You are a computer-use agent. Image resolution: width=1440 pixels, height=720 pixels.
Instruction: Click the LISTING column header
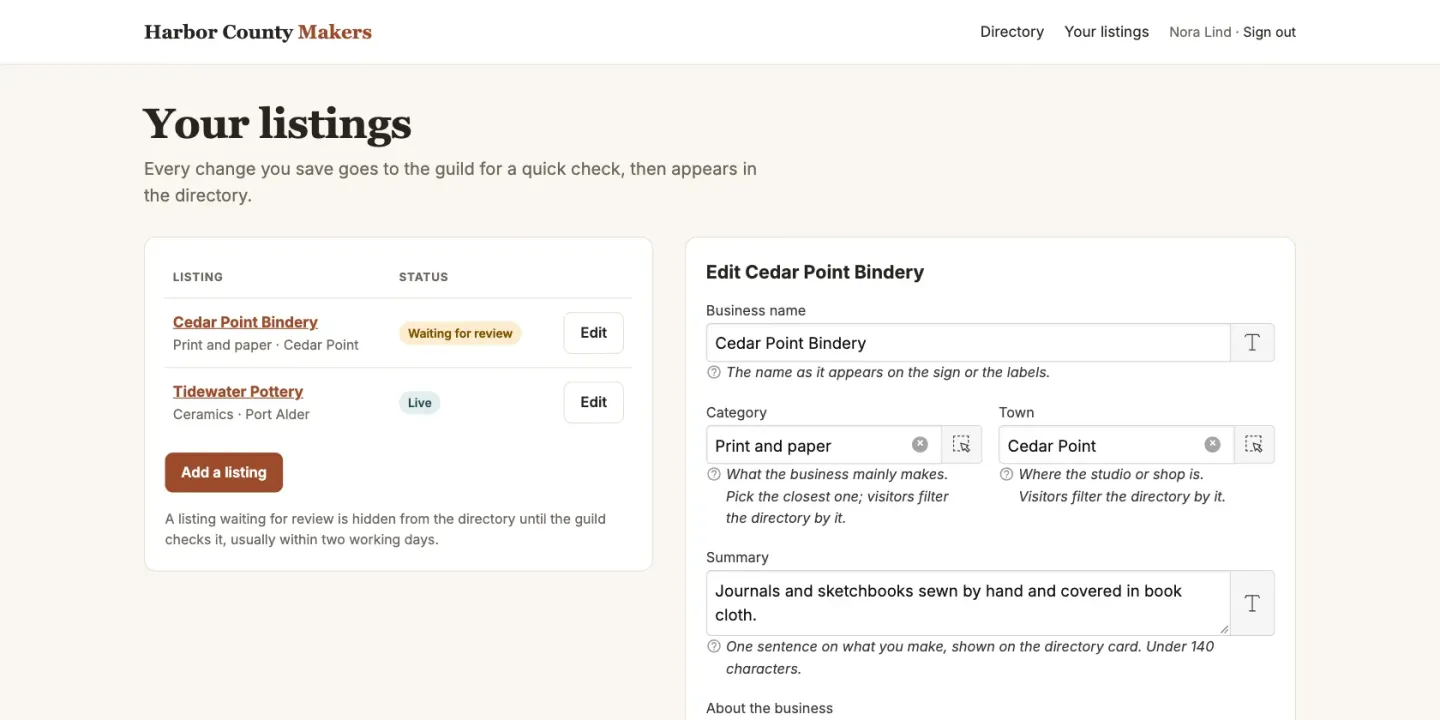pos(198,277)
